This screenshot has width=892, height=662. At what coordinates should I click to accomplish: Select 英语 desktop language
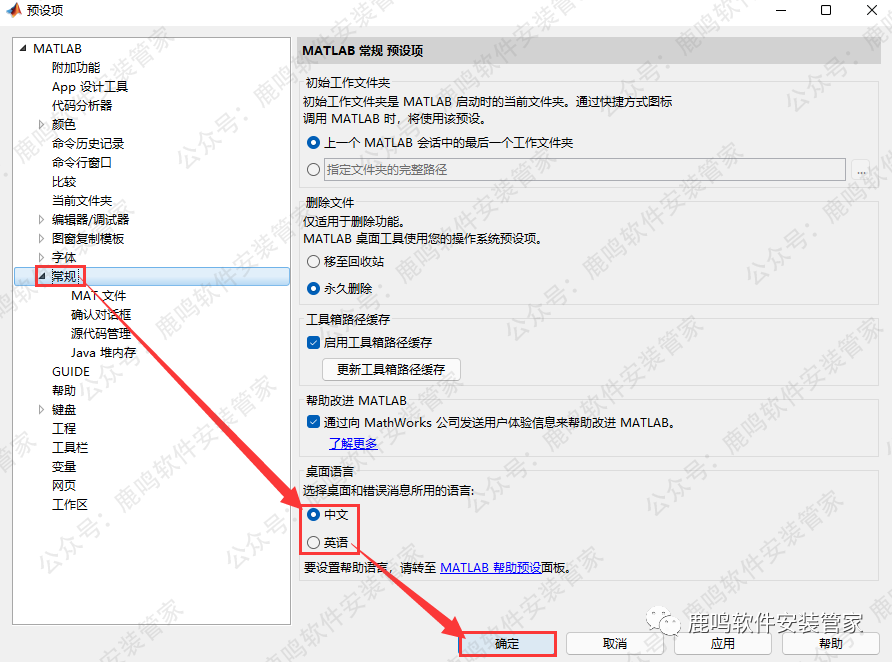click(x=313, y=543)
